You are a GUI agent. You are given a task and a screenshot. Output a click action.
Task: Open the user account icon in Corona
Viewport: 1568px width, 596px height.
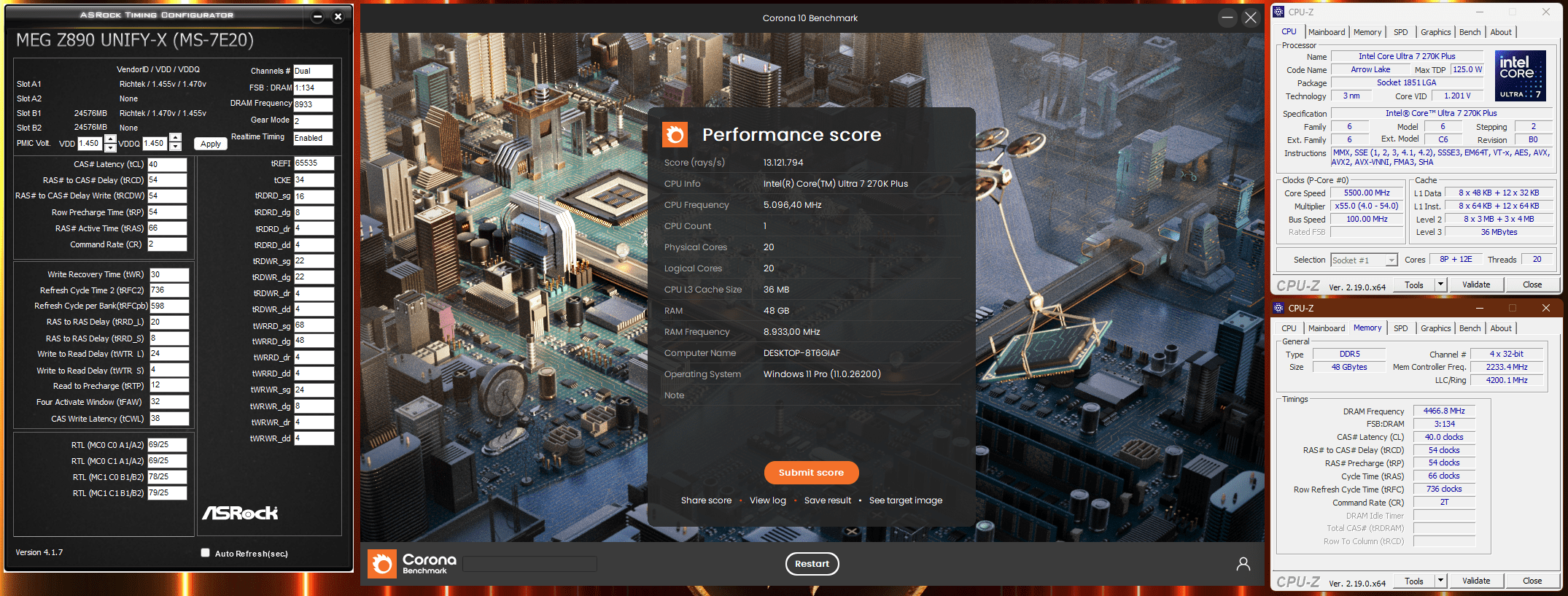tap(1243, 564)
